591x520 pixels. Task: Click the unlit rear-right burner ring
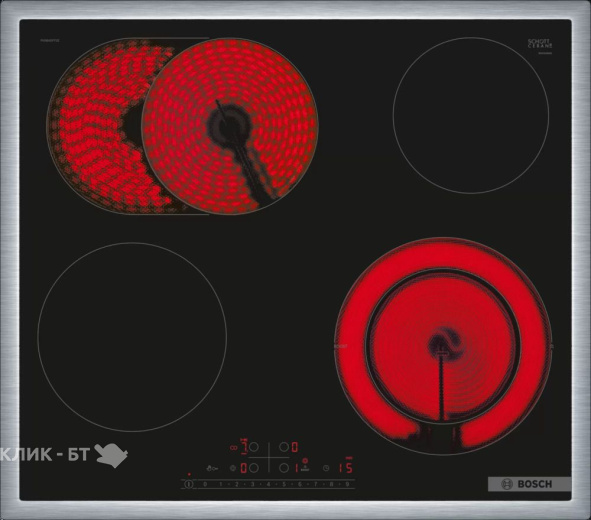coord(471,115)
